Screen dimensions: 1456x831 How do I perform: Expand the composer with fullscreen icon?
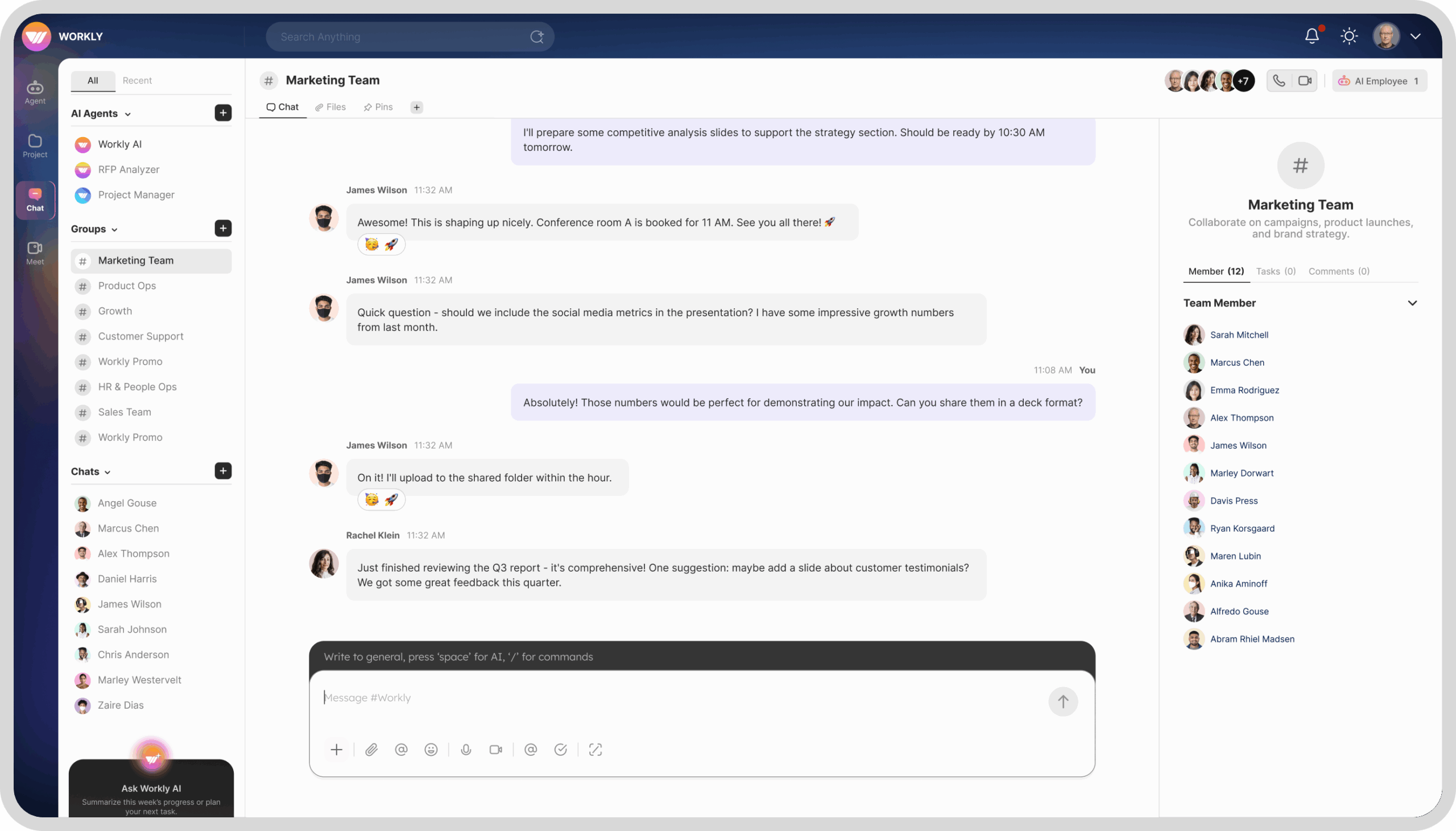pyautogui.click(x=595, y=750)
